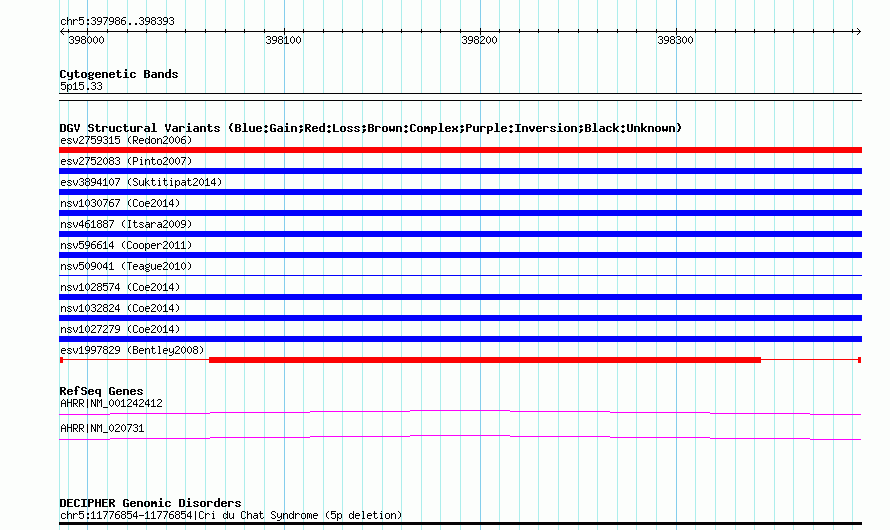The width and height of the screenshot is (890, 530).
Task: Click right red end marker of esv1997829
Action: [x=859, y=360]
